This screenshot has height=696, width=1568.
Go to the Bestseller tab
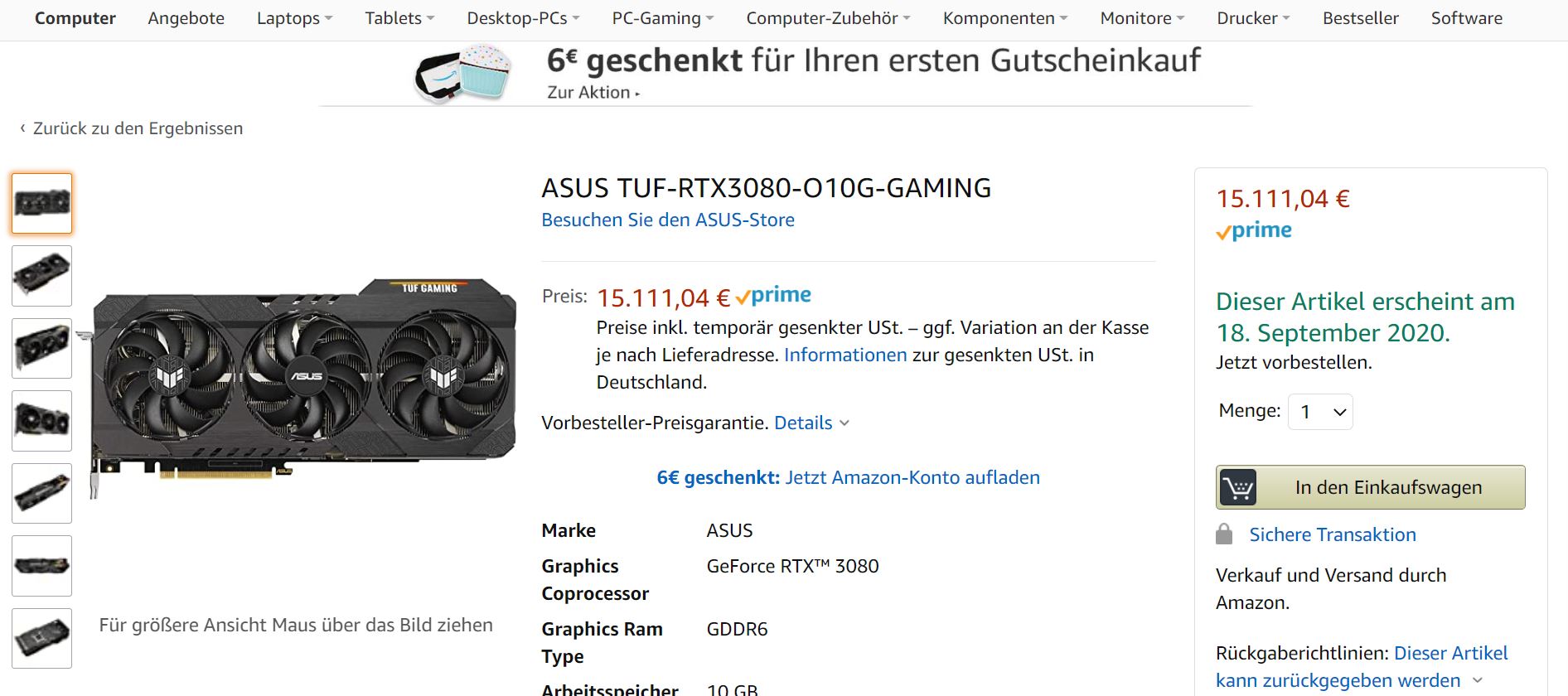pyautogui.click(x=1360, y=18)
